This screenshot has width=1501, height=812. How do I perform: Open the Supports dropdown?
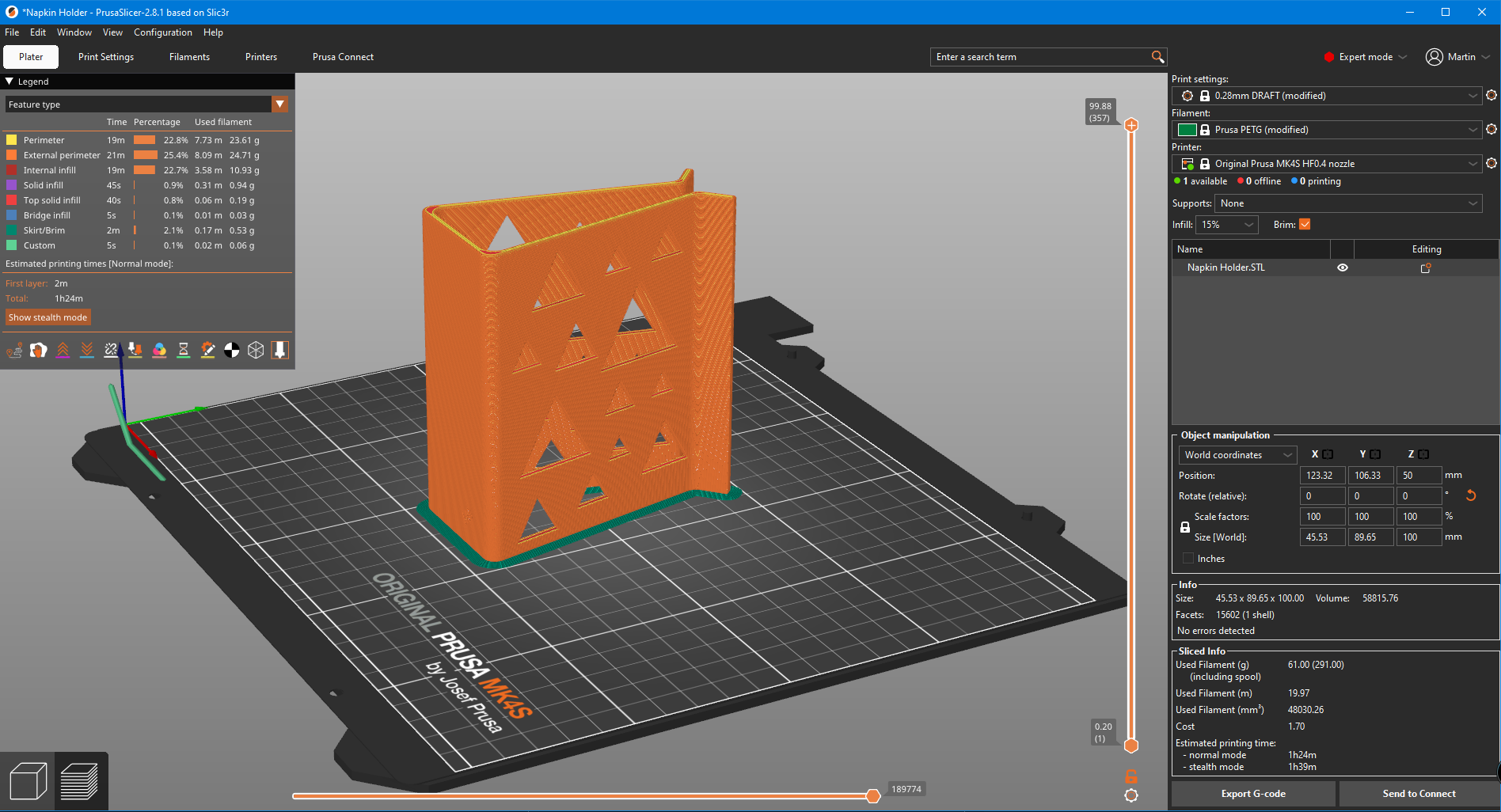pyautogui.click(x=1349, y=203)
